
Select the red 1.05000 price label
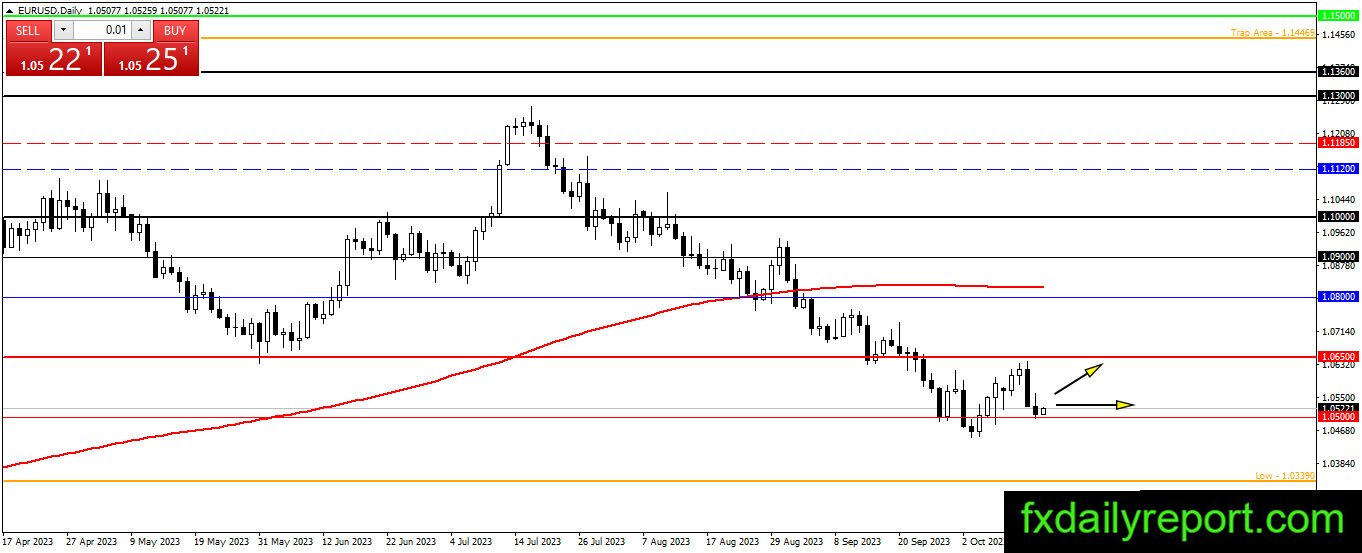1338,417
